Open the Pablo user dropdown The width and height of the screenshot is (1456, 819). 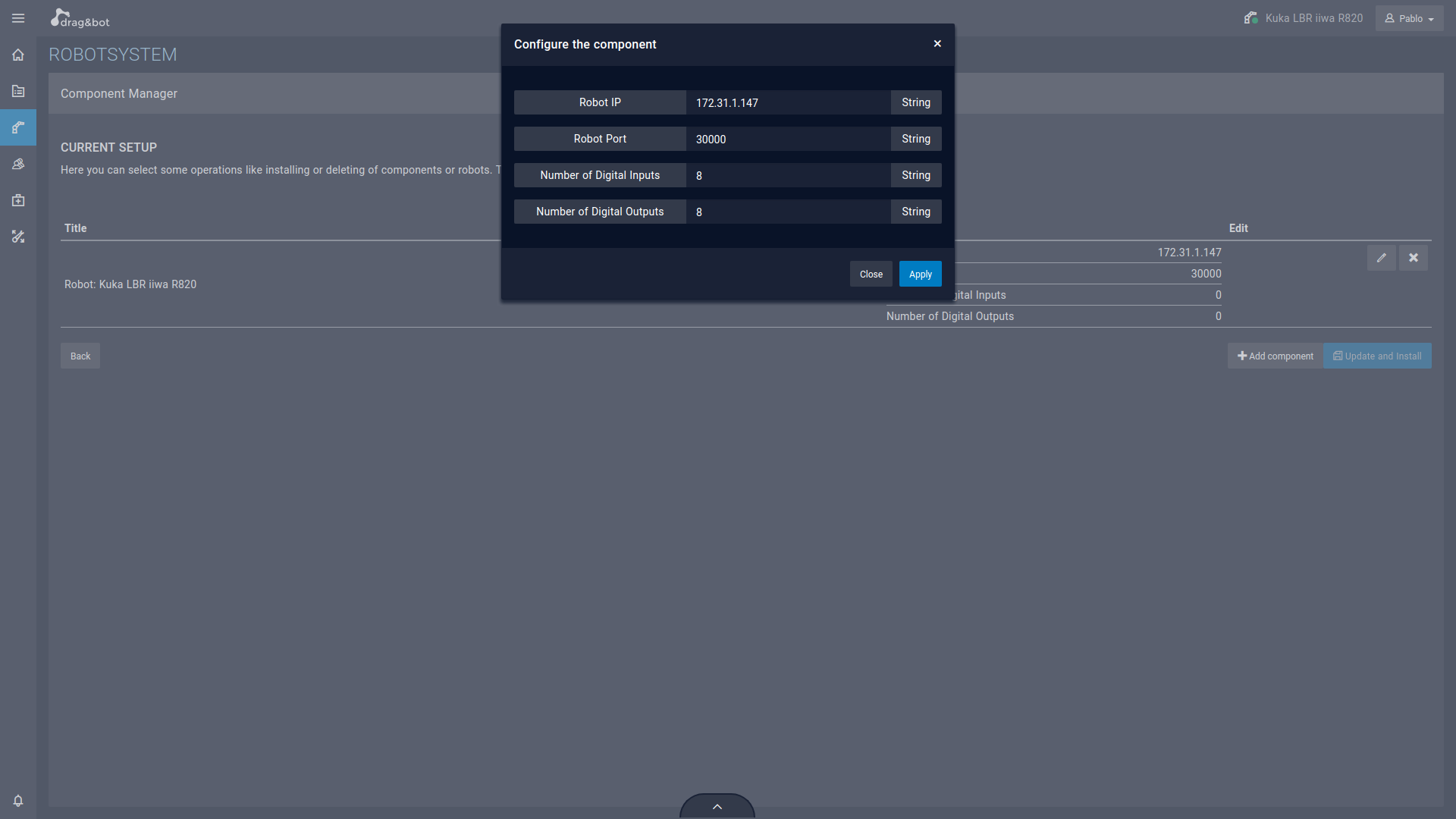pyautogui.click(x=1409, y=18)
